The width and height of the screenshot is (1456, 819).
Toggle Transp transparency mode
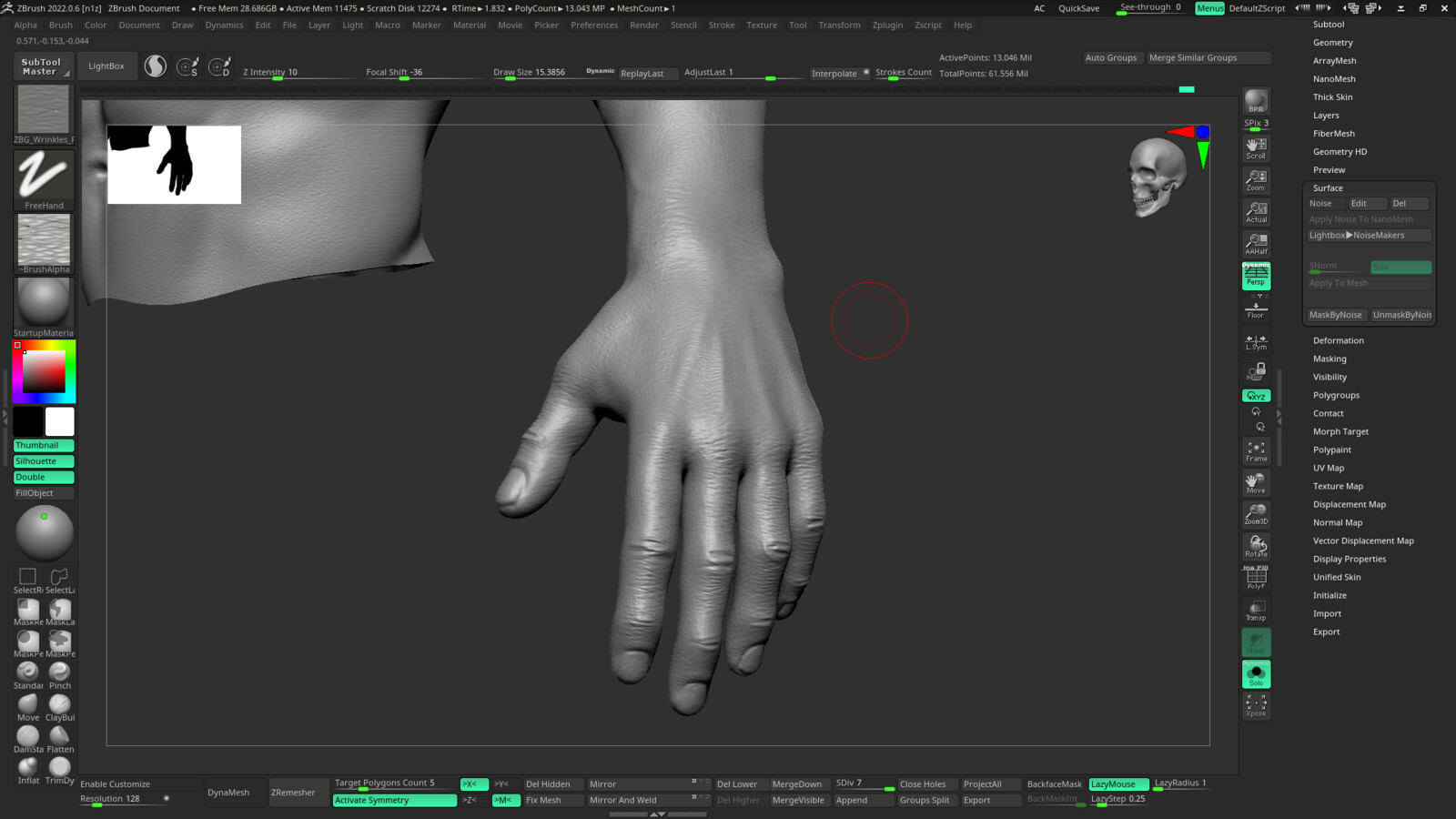(1256, 610)
